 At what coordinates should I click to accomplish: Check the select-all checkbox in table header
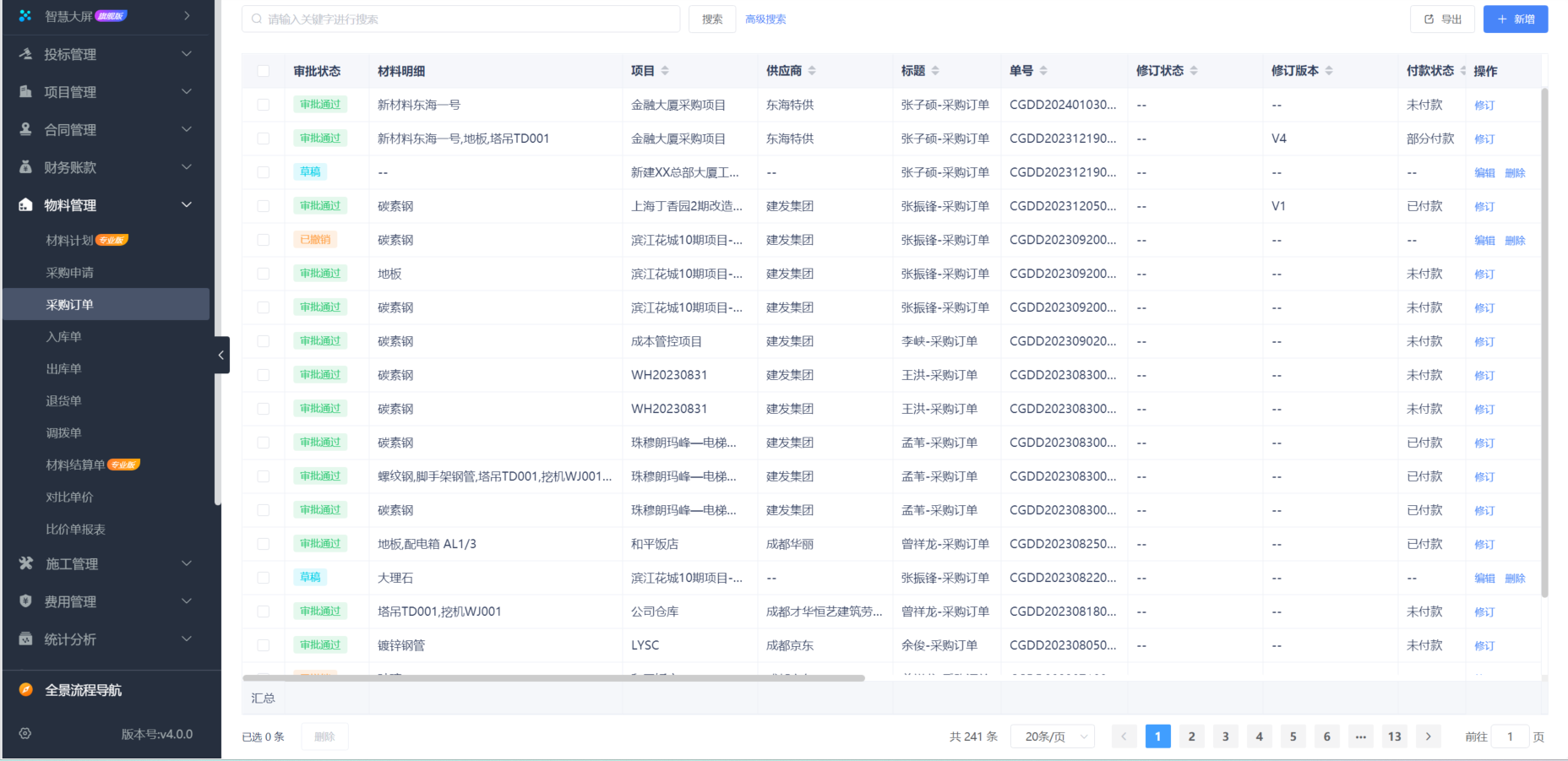point(263,71)
